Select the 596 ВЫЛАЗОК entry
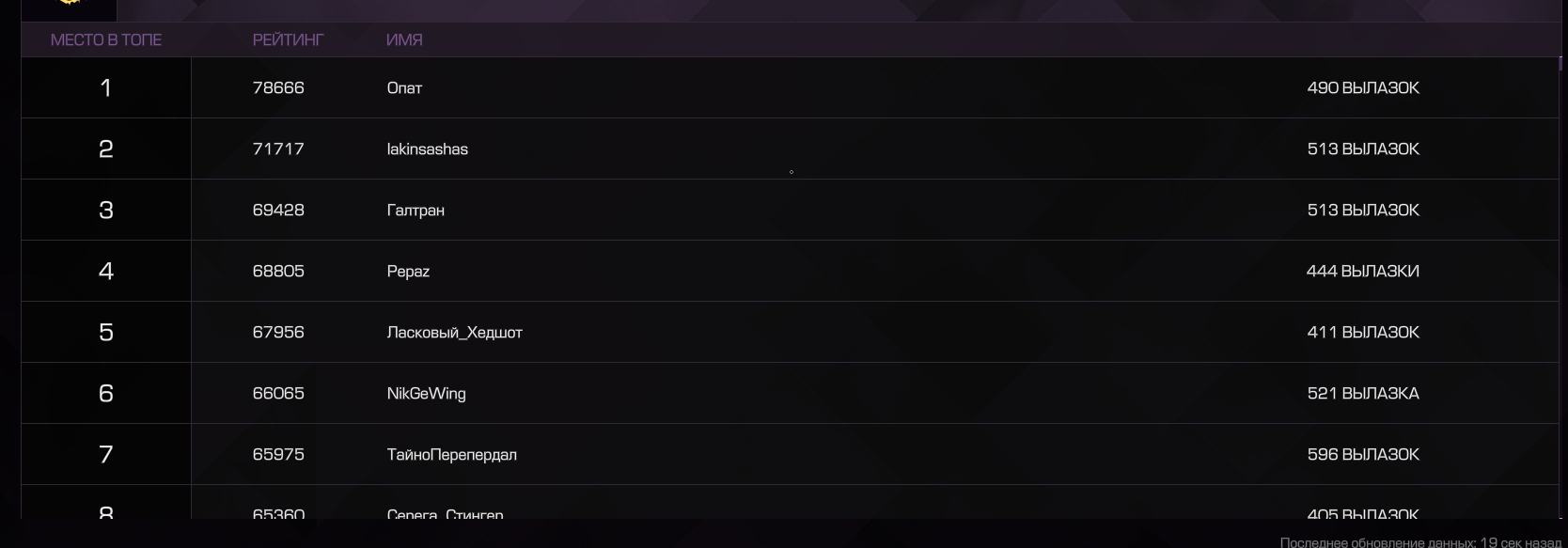 point(1363,454)
